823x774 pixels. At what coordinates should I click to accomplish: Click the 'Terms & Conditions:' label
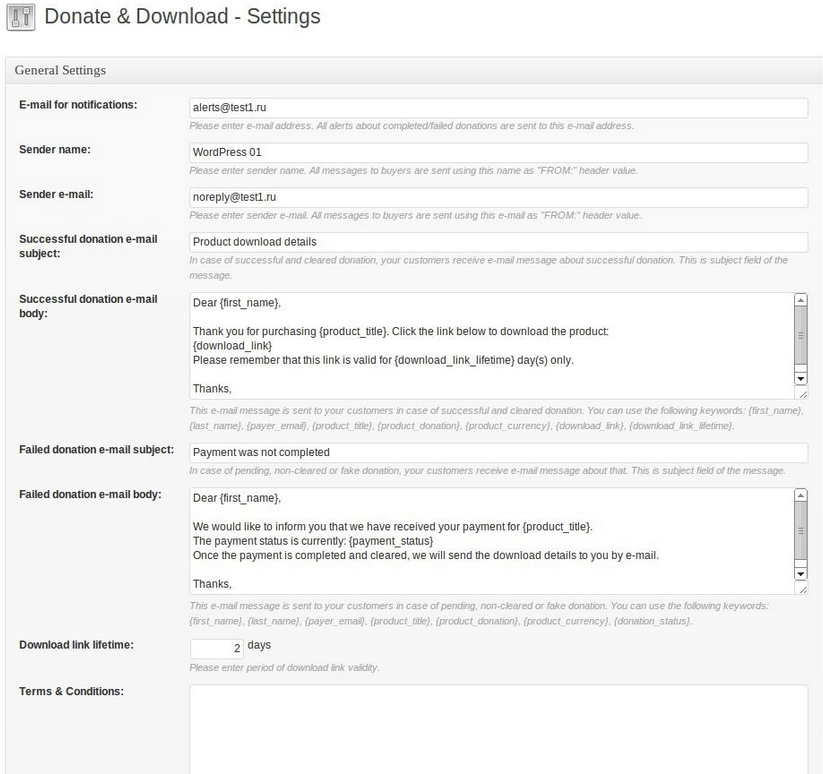(71, 692)
